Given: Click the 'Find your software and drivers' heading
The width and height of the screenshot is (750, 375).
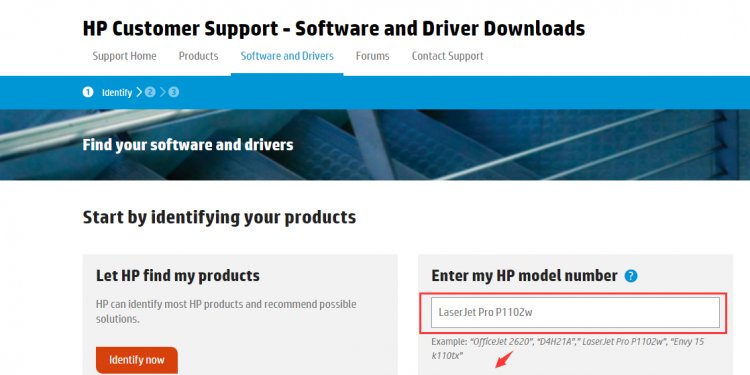Looking at the screenshot, I should tap(188, 145).
